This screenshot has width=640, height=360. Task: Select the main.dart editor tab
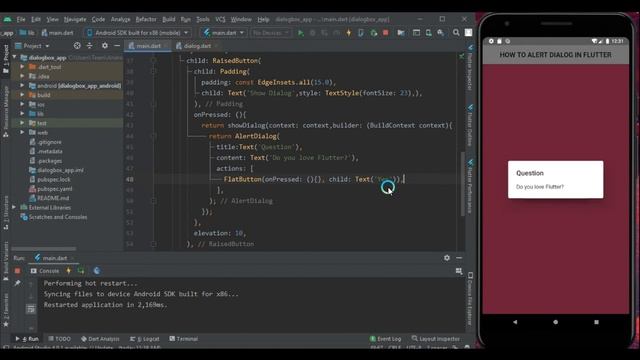pyautogui.click(x=148, y=46)
